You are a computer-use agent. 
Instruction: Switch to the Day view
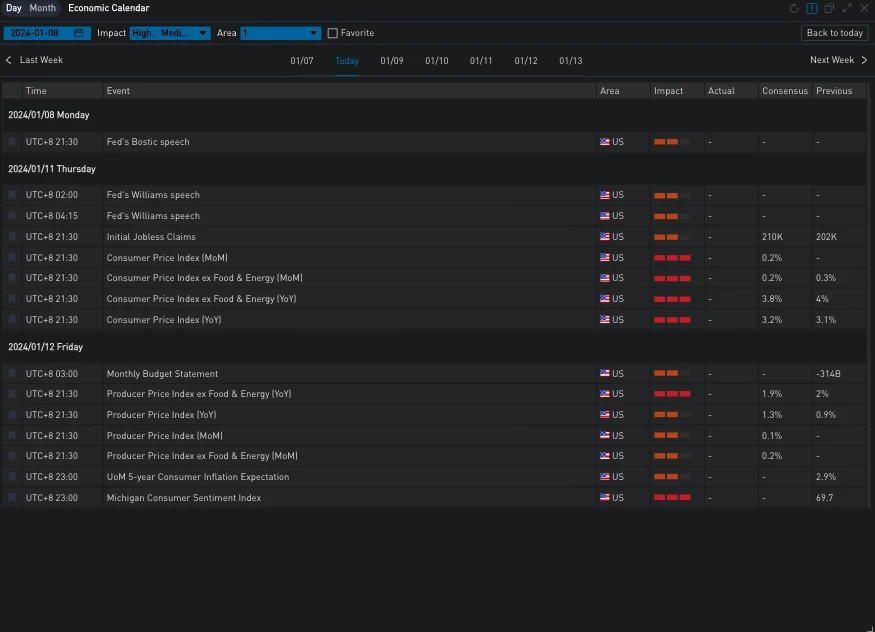click(x=14, y=8)
